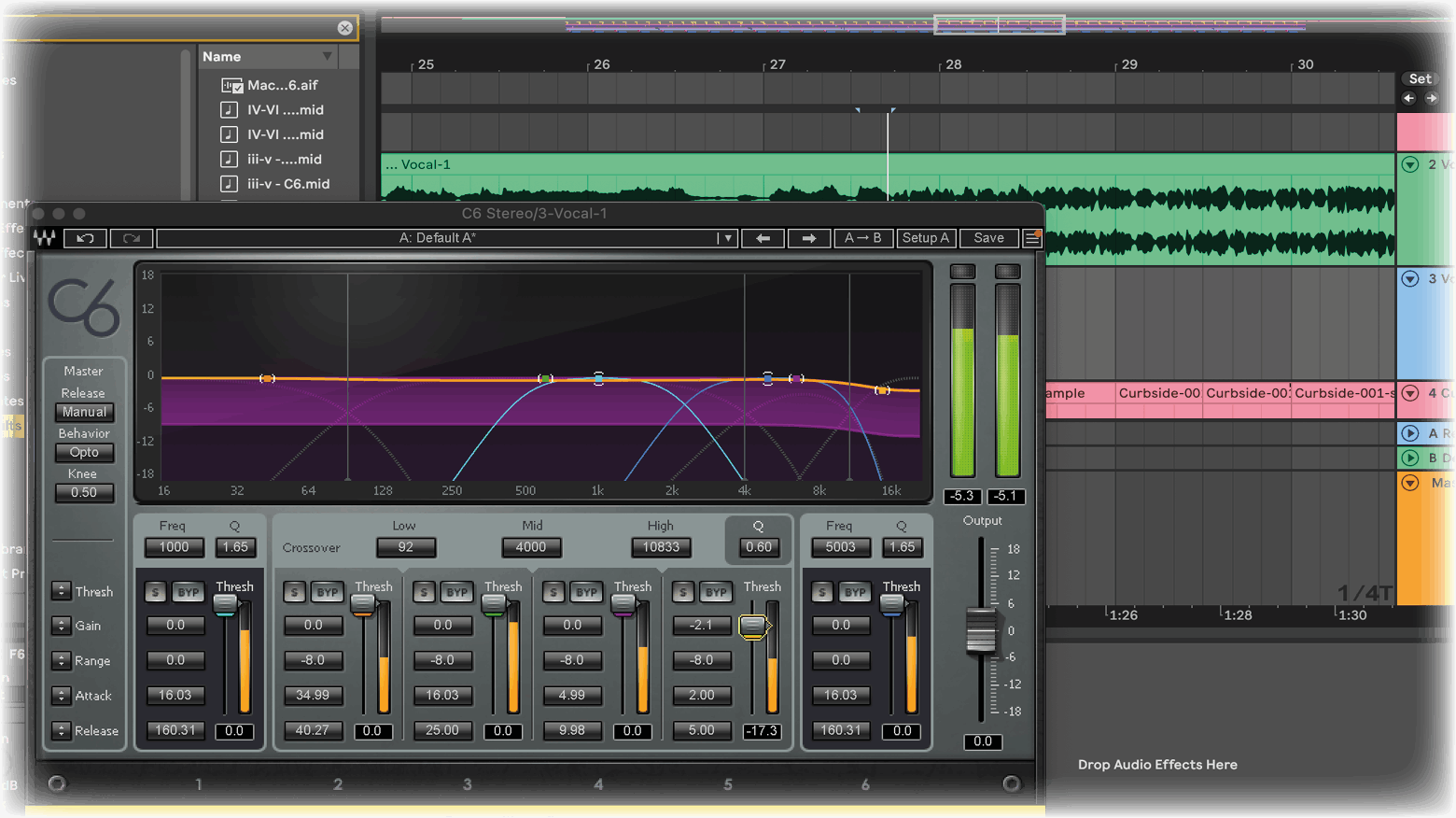Click the Output fader handle
The image size is (1456, 818).
(981, 632)
